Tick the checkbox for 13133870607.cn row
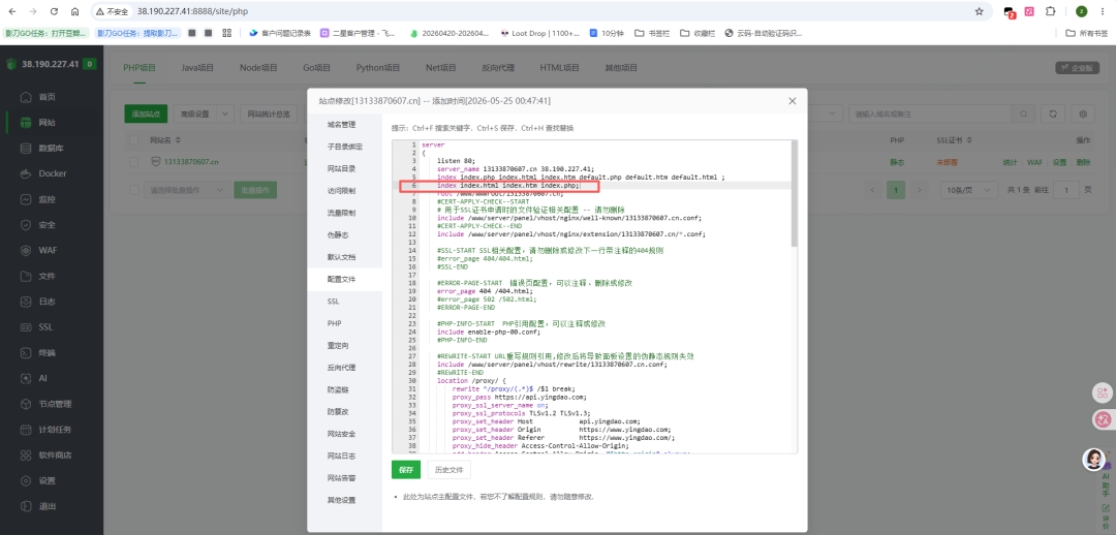Image resolution: width=1116 pixels, height=535 pixels. pyautogui.click(x=134, y=162)
